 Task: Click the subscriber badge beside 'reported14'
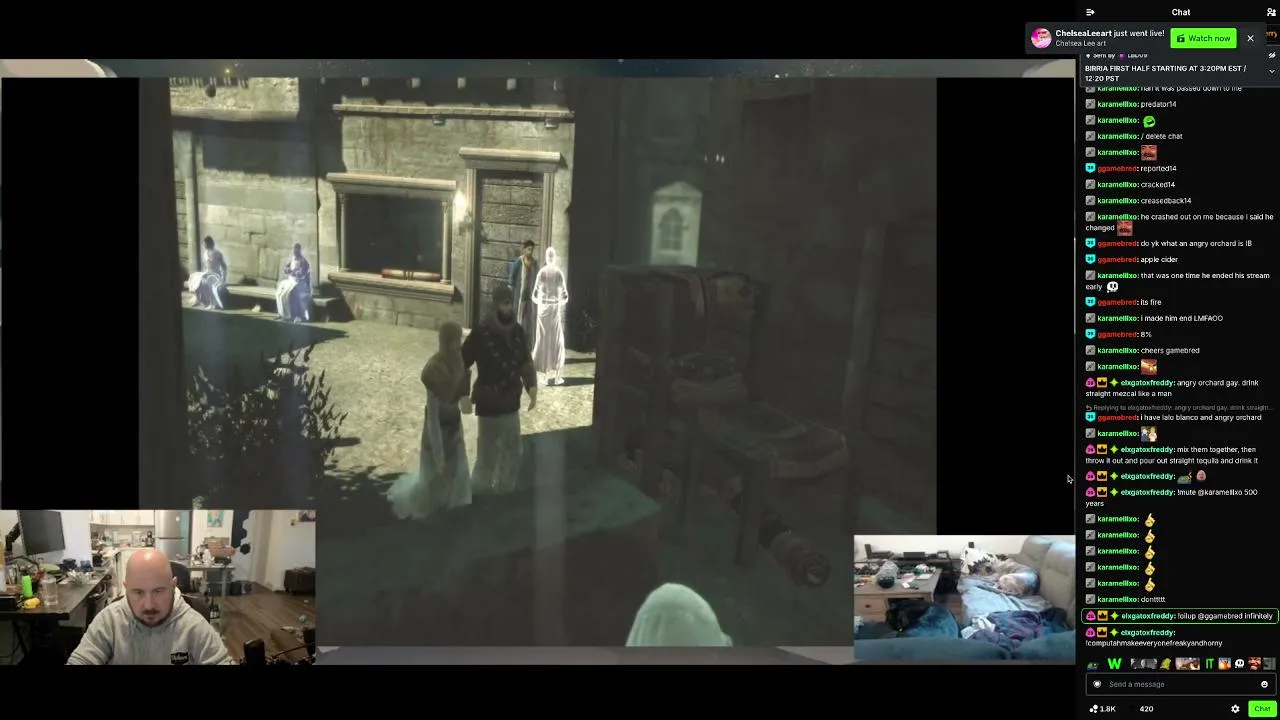click(1091, 168)
